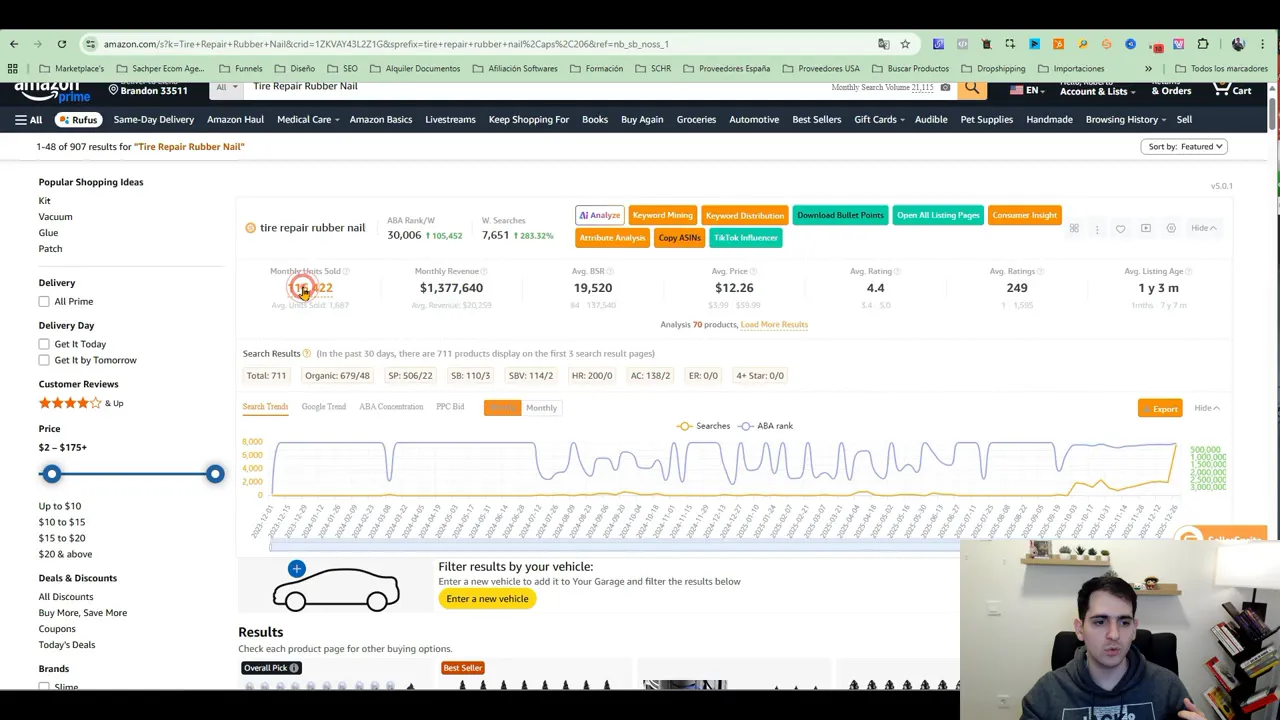Switch to the Google Trend tab
This screenshot has width=1280, height=720.
323,407
